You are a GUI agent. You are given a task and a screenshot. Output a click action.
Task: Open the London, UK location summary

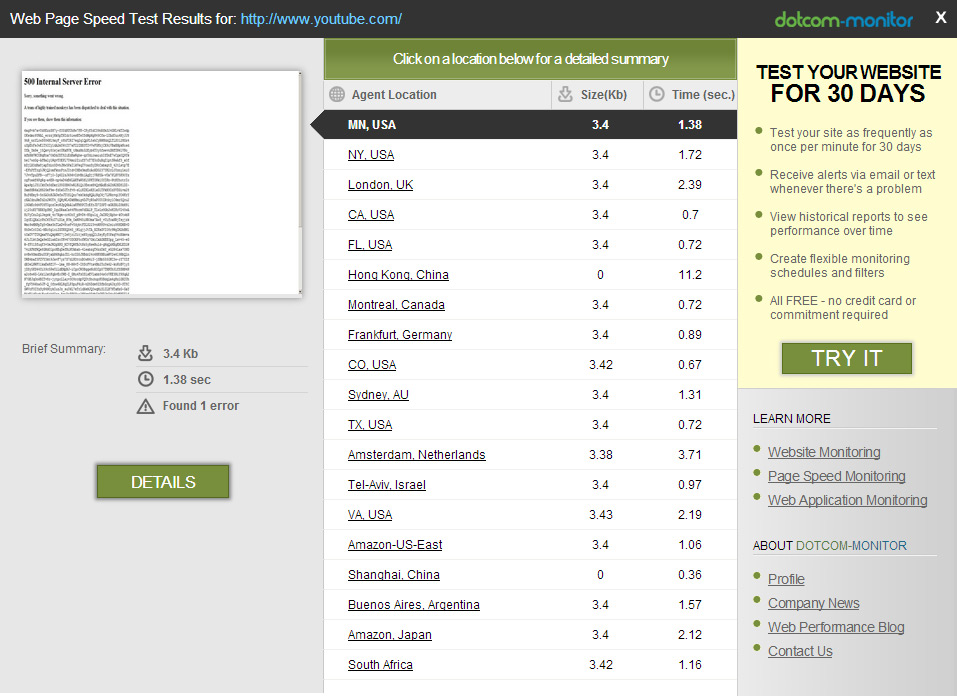(x=380, y=184)
